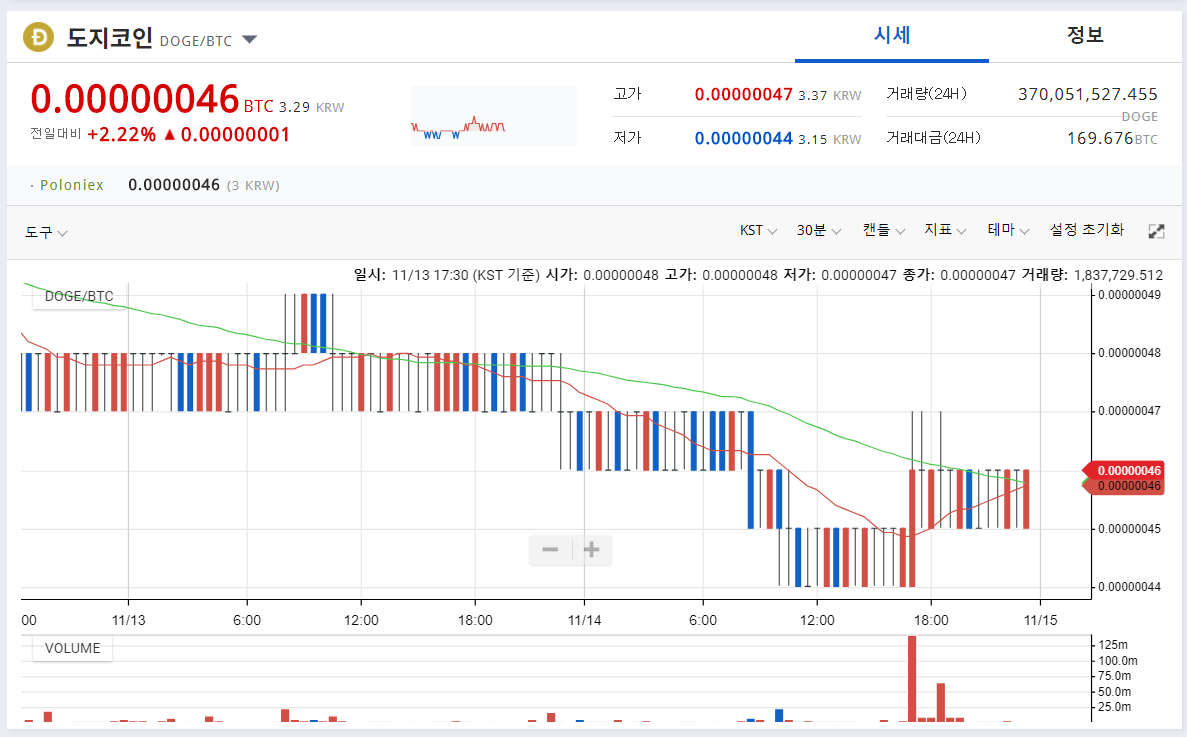Screen dimensions: 1187x737
Task: Open the DOGE/BTC market selector arrow
Action: coord(250,39)
